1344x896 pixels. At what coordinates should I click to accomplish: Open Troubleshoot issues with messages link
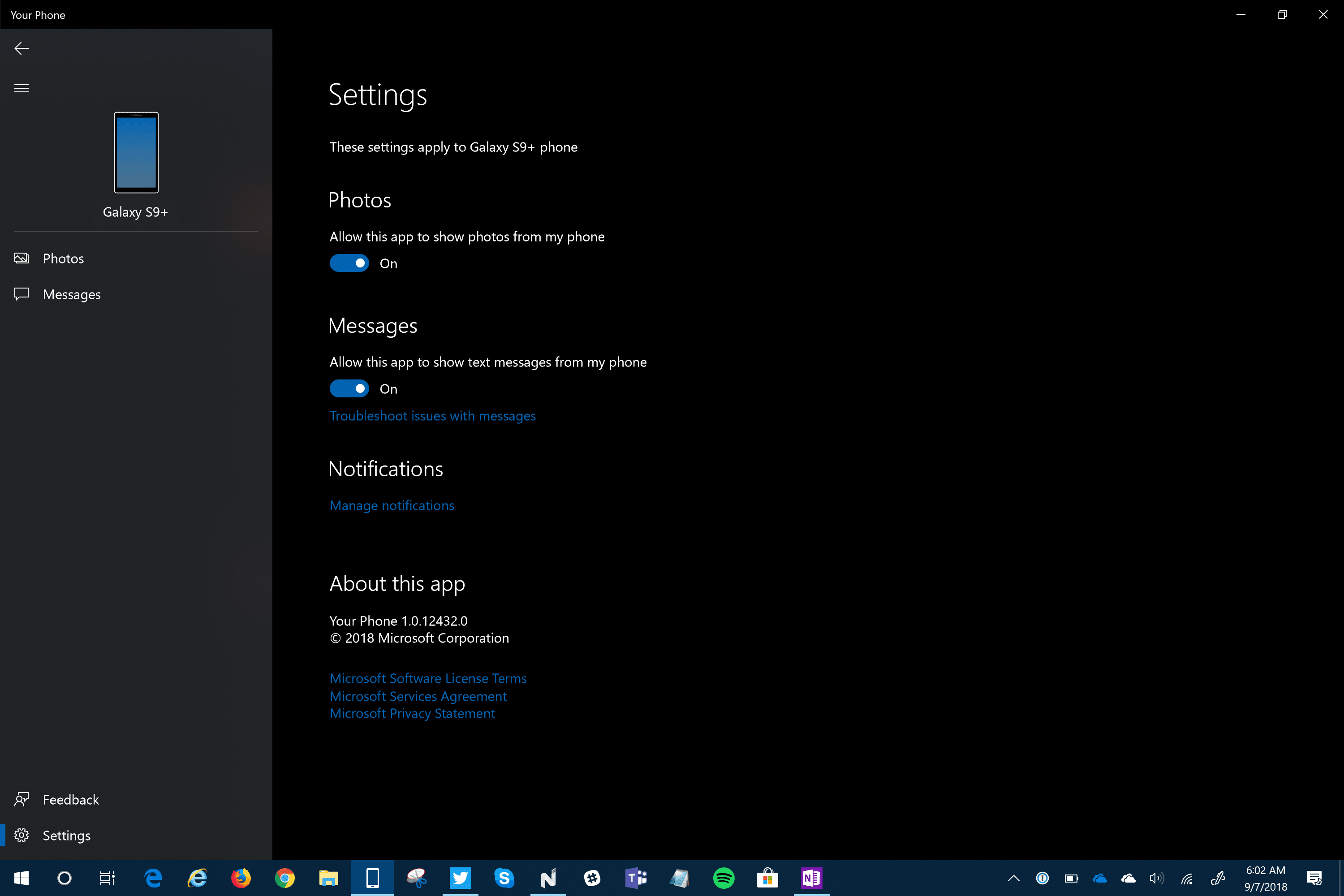(x=433, y=416)
